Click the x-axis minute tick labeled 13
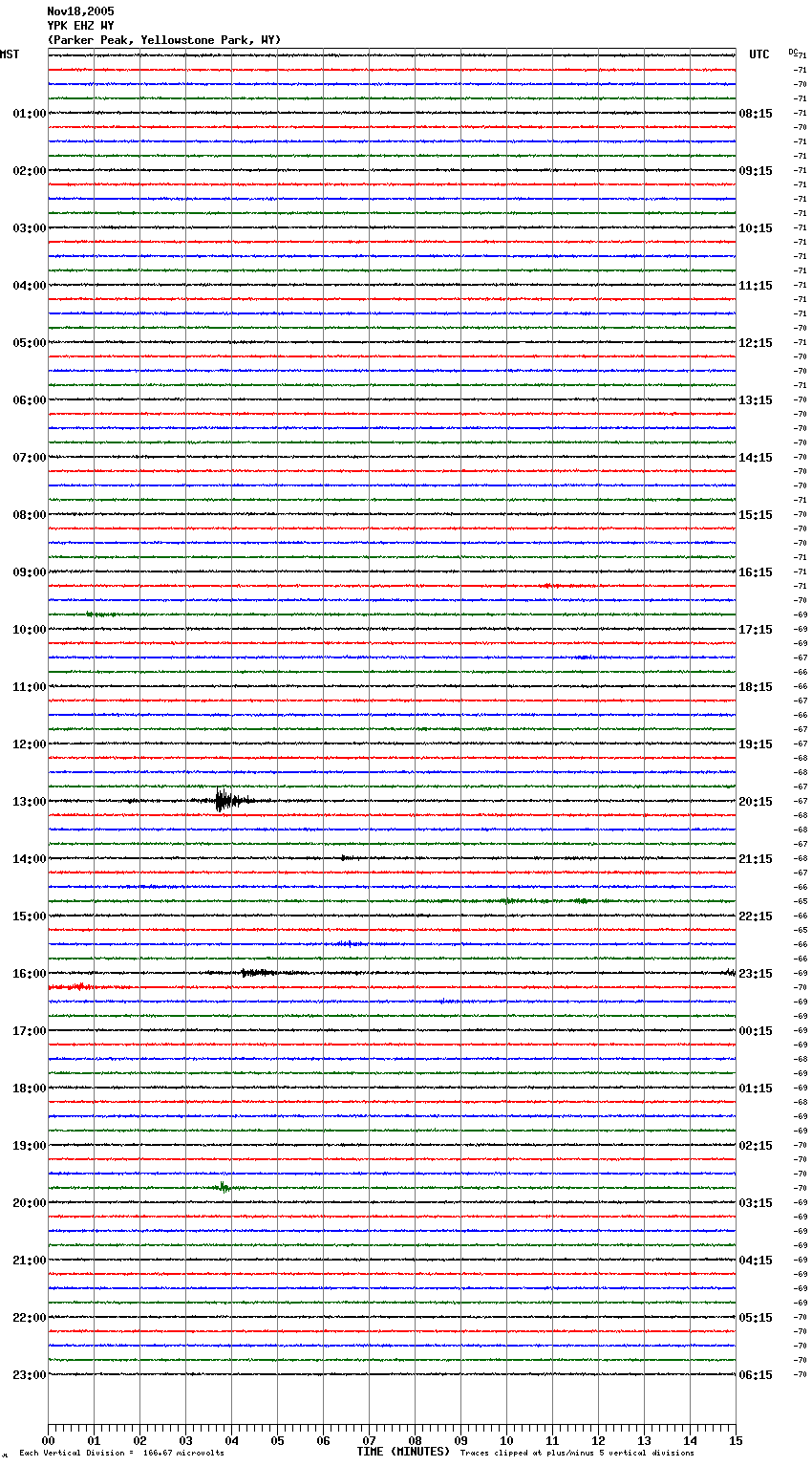This screenshot has width=812, height=1466. 644,1441
